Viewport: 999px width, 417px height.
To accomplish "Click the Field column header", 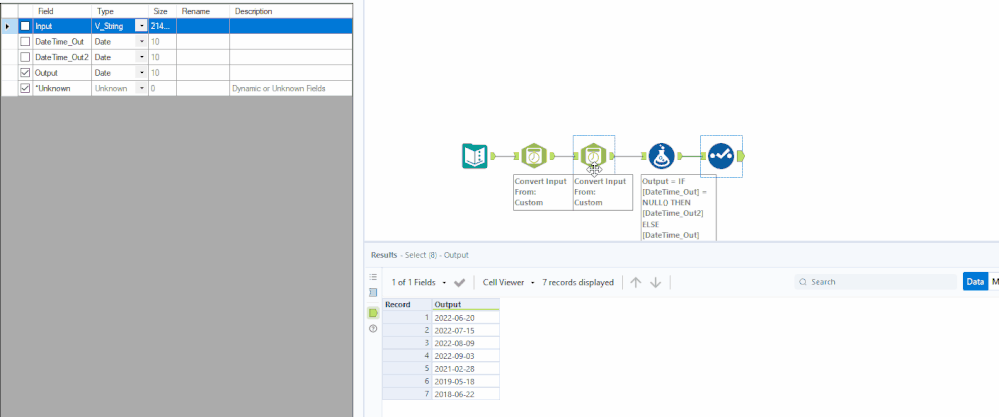I will click(62, 11).
